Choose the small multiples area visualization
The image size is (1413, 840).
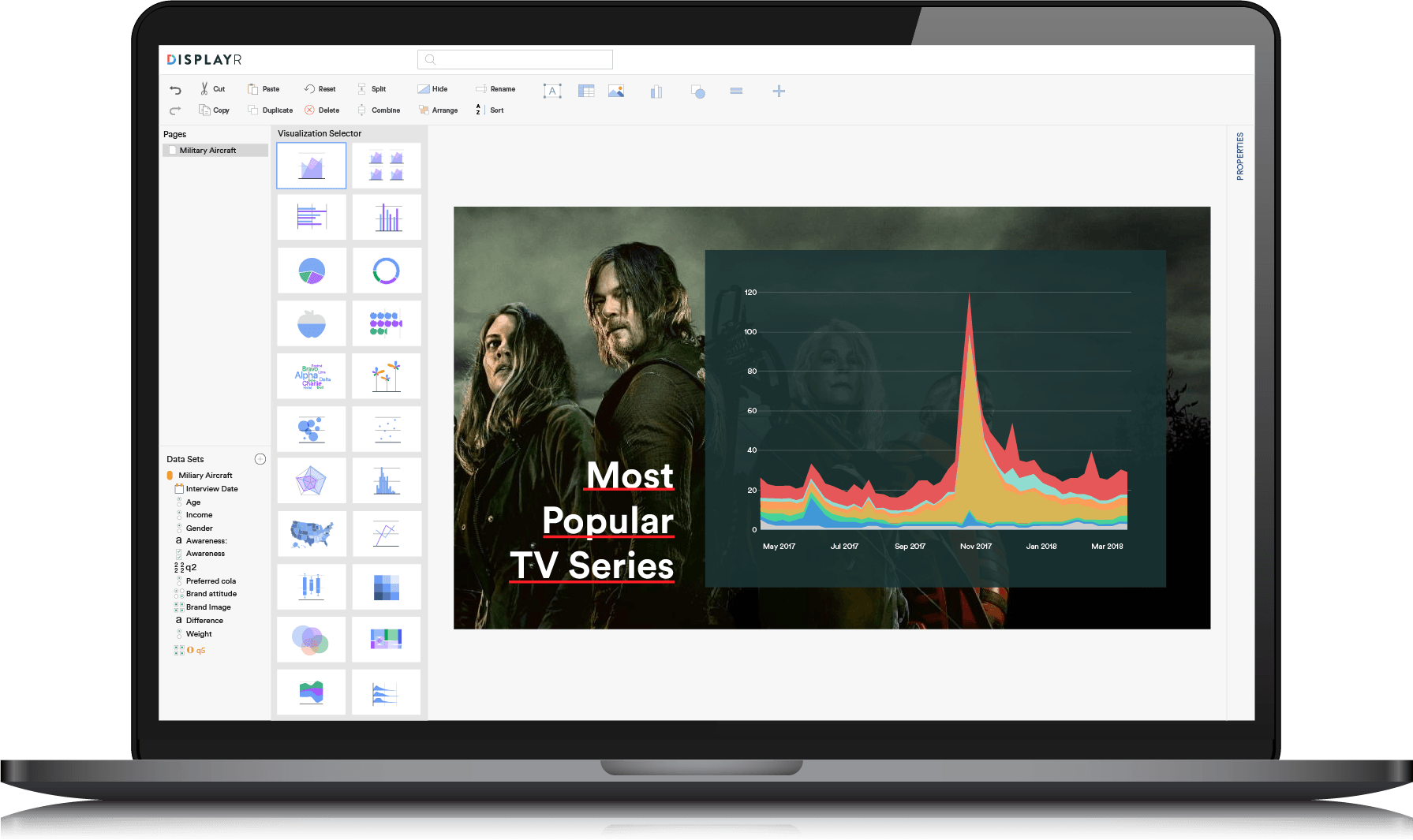coord(387,166)
